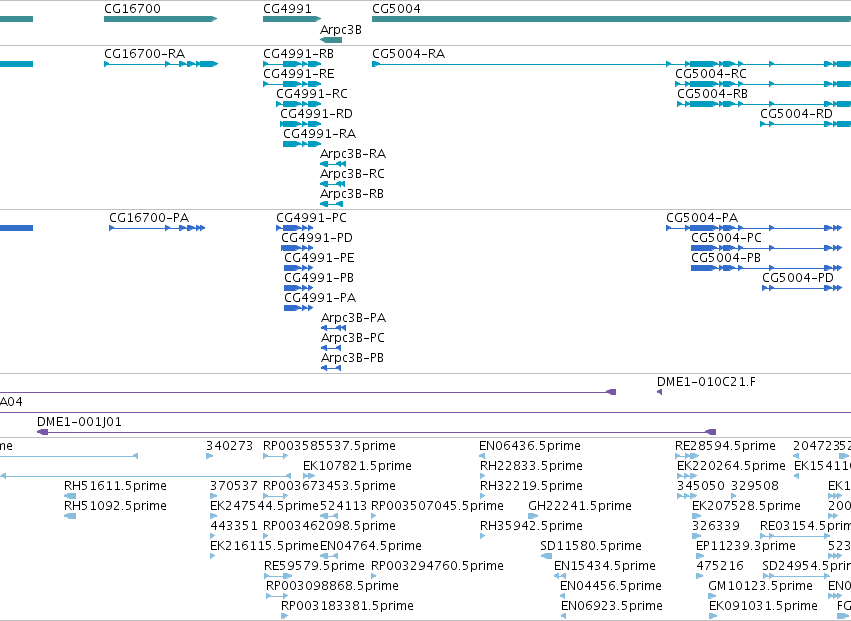Open the CG4991-RD transcript label

316,114
